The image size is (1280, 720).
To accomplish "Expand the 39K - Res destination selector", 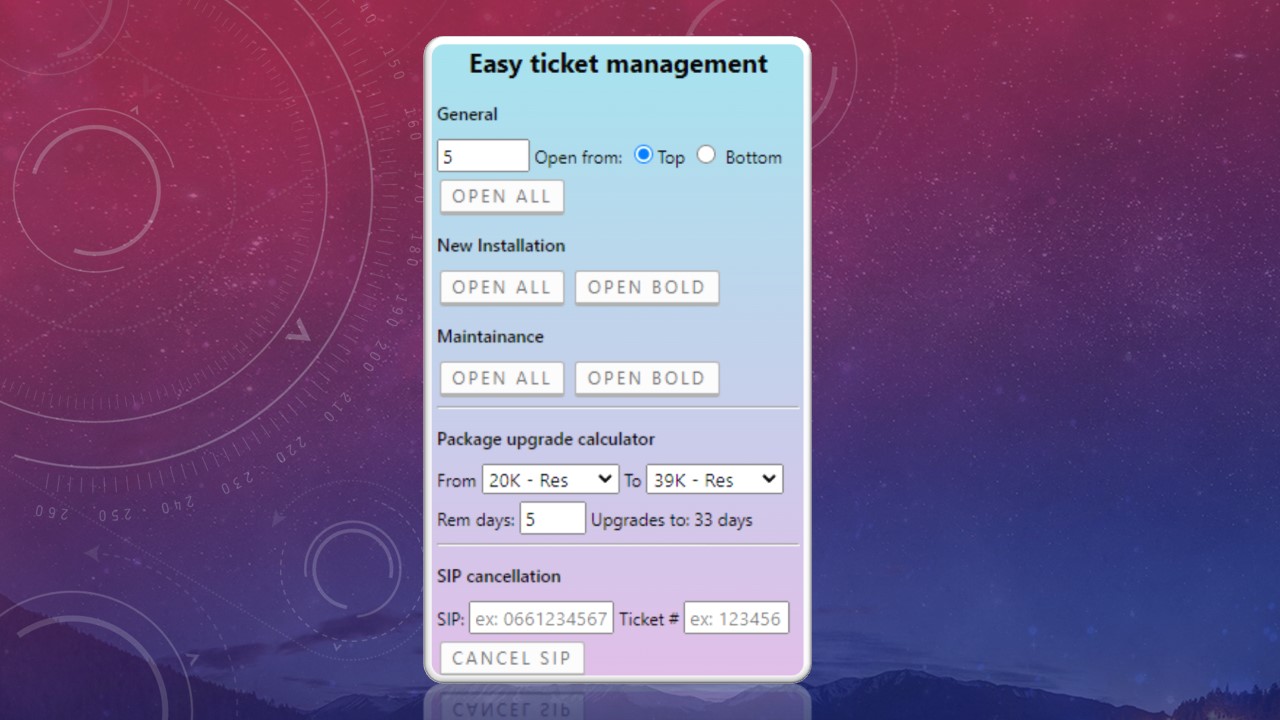I will coord(714,479).
